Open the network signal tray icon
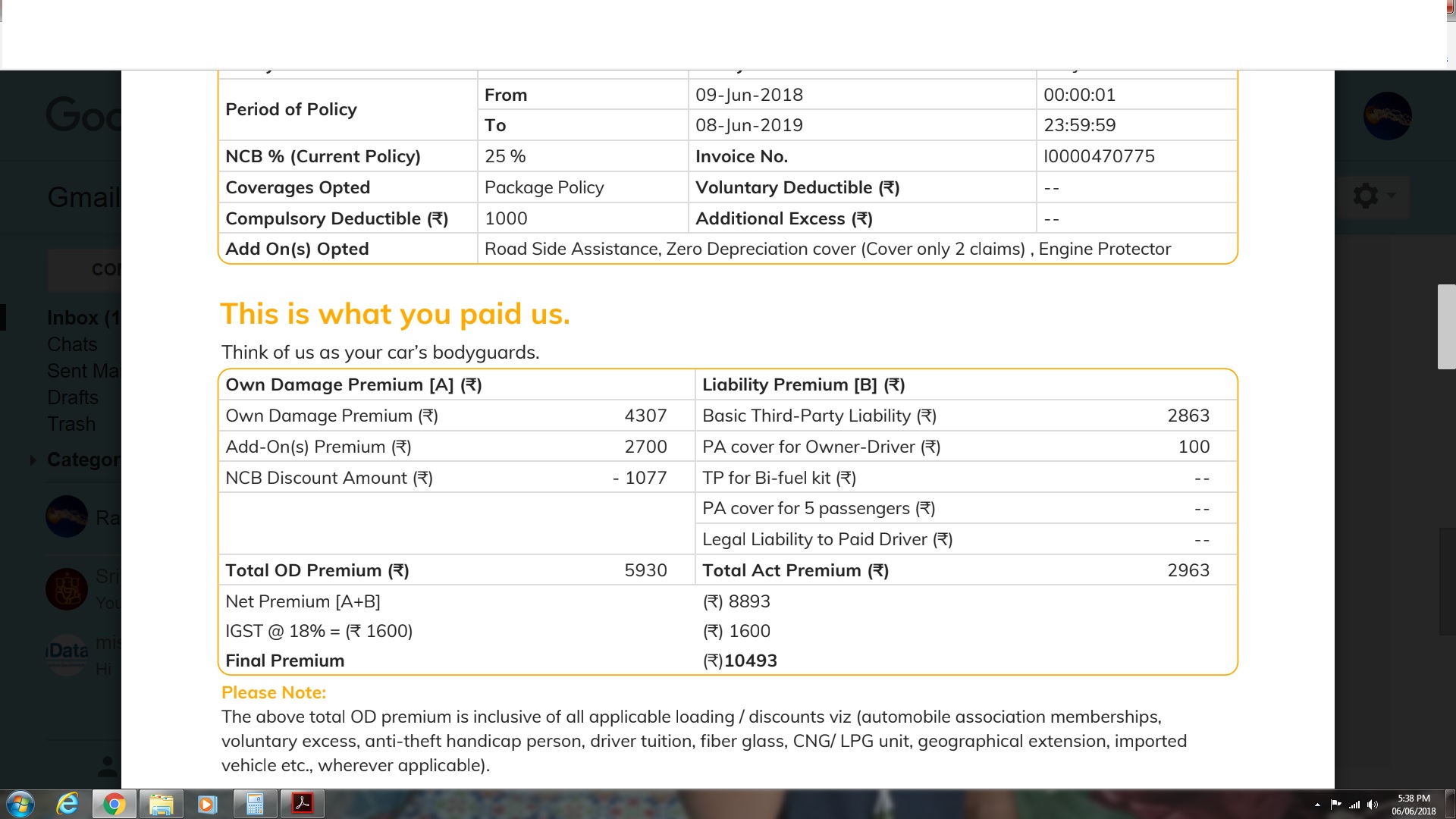1456x819 pixels. coord(1354,805)
